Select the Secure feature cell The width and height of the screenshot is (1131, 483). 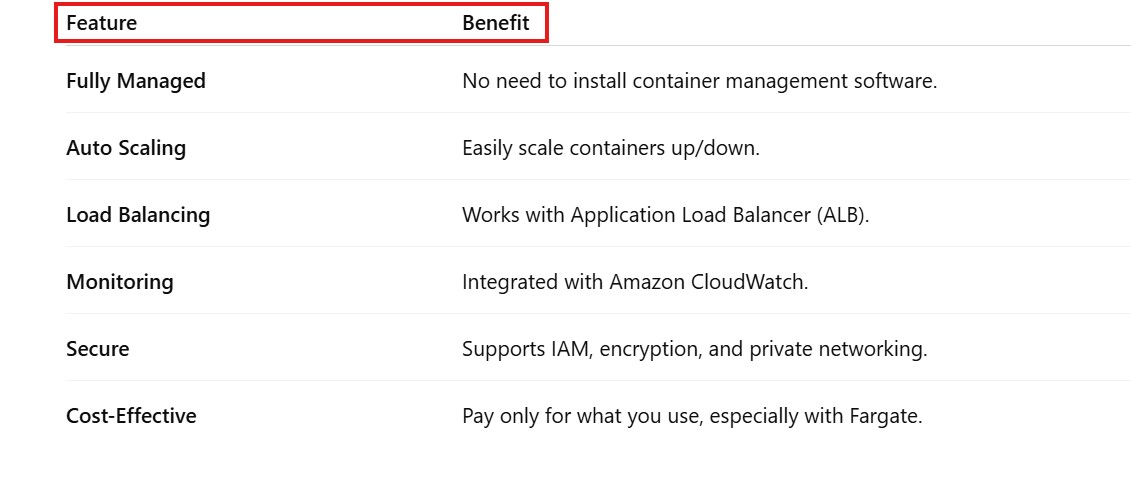[98, 349]
